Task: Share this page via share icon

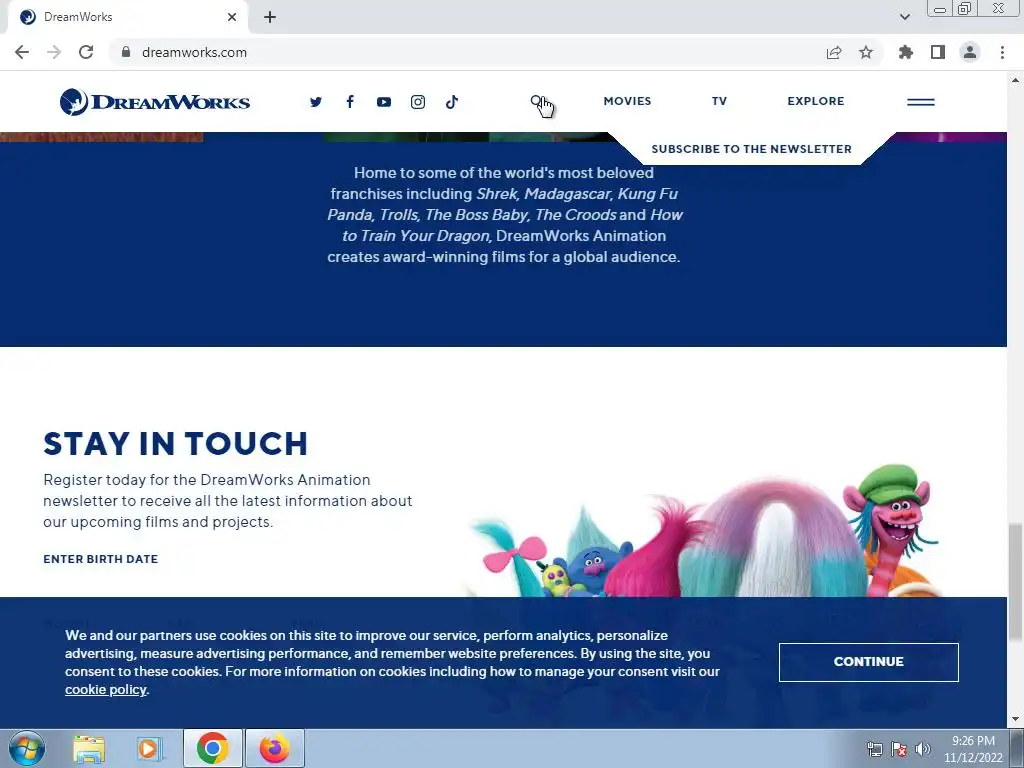Action: click(x=834, y=52)
